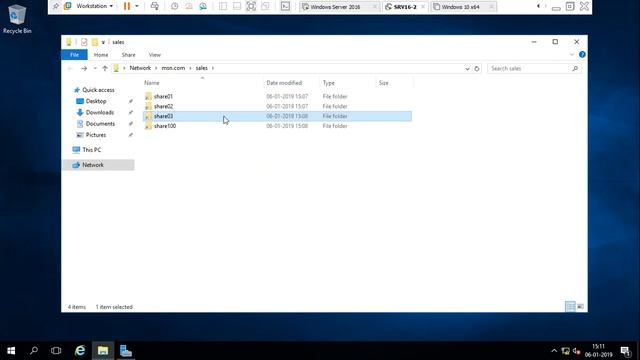The width and height of the screenshot is (640, 360).
Task: Click the VMware pin toolbar icon
Action: coord(56,6)
